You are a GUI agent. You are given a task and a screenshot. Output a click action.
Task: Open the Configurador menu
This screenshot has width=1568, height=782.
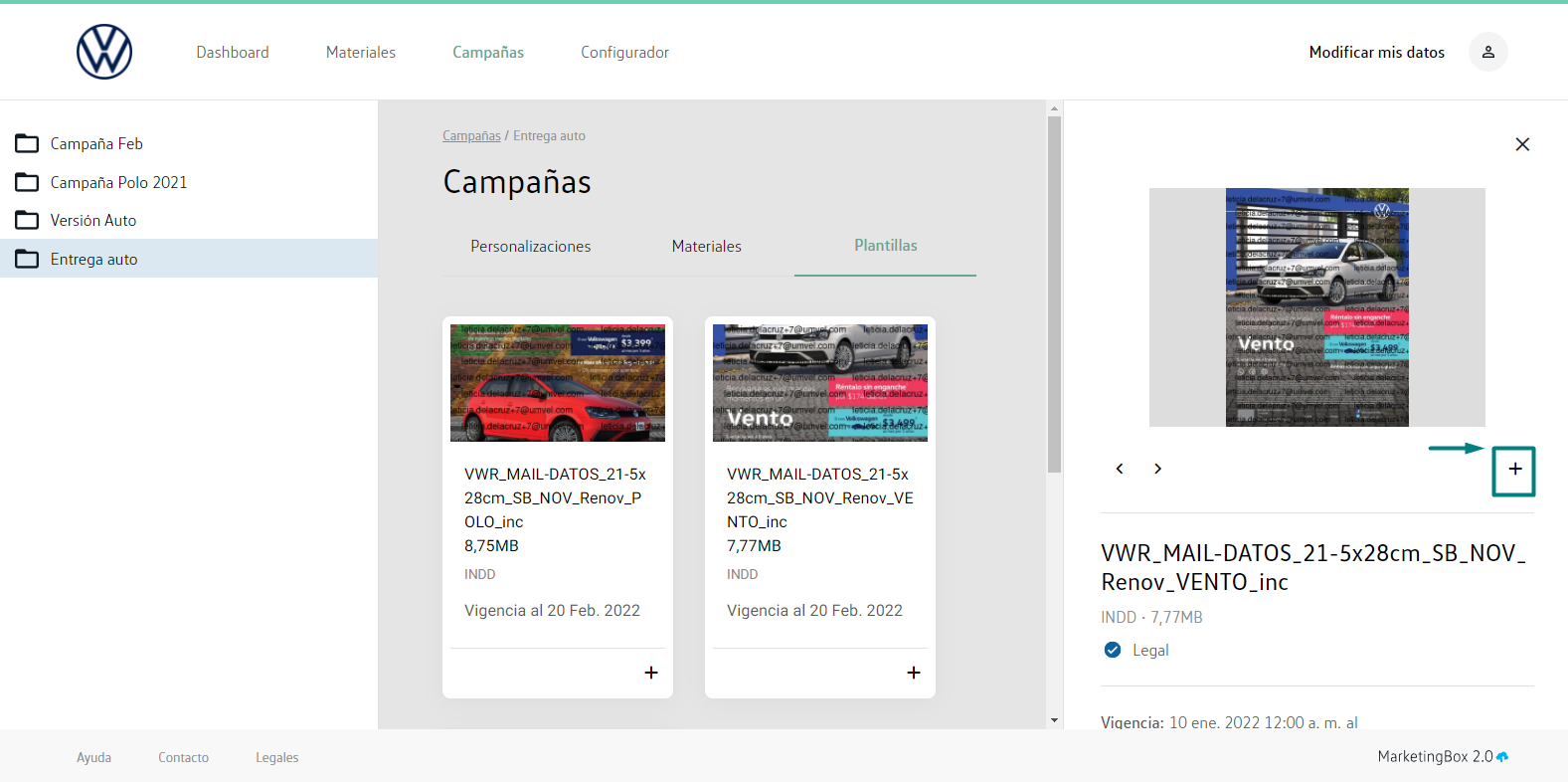(x=624, y=52)
